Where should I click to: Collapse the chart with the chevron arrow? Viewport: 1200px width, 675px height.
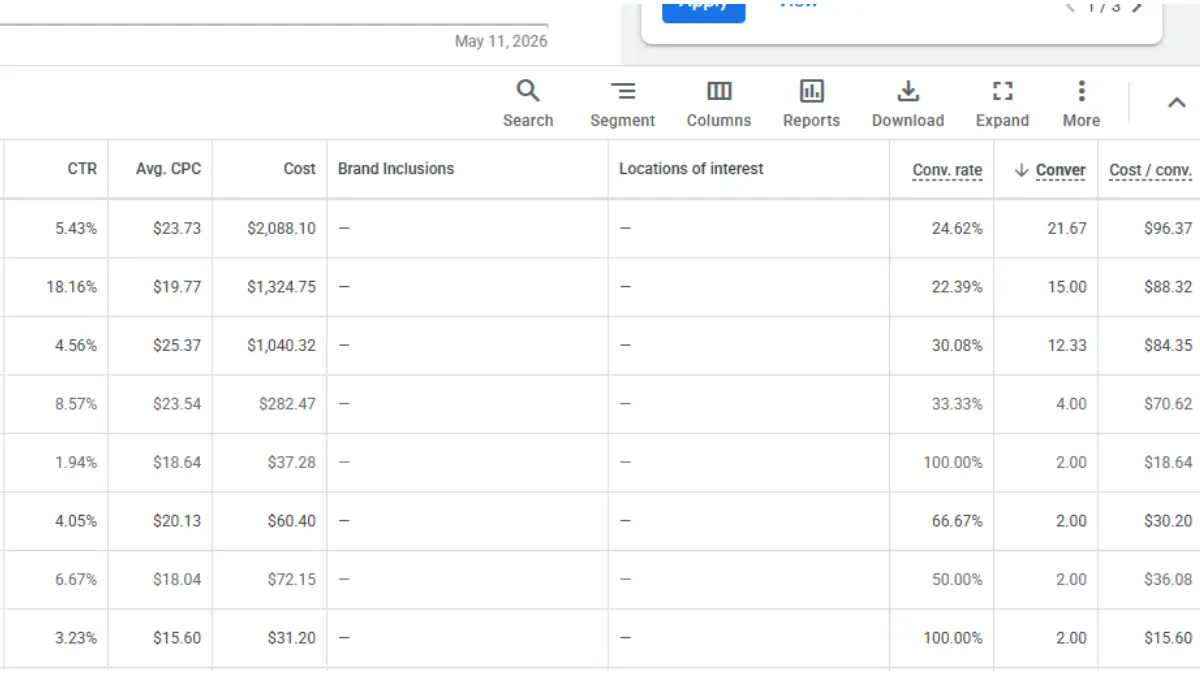point(1177,102)
